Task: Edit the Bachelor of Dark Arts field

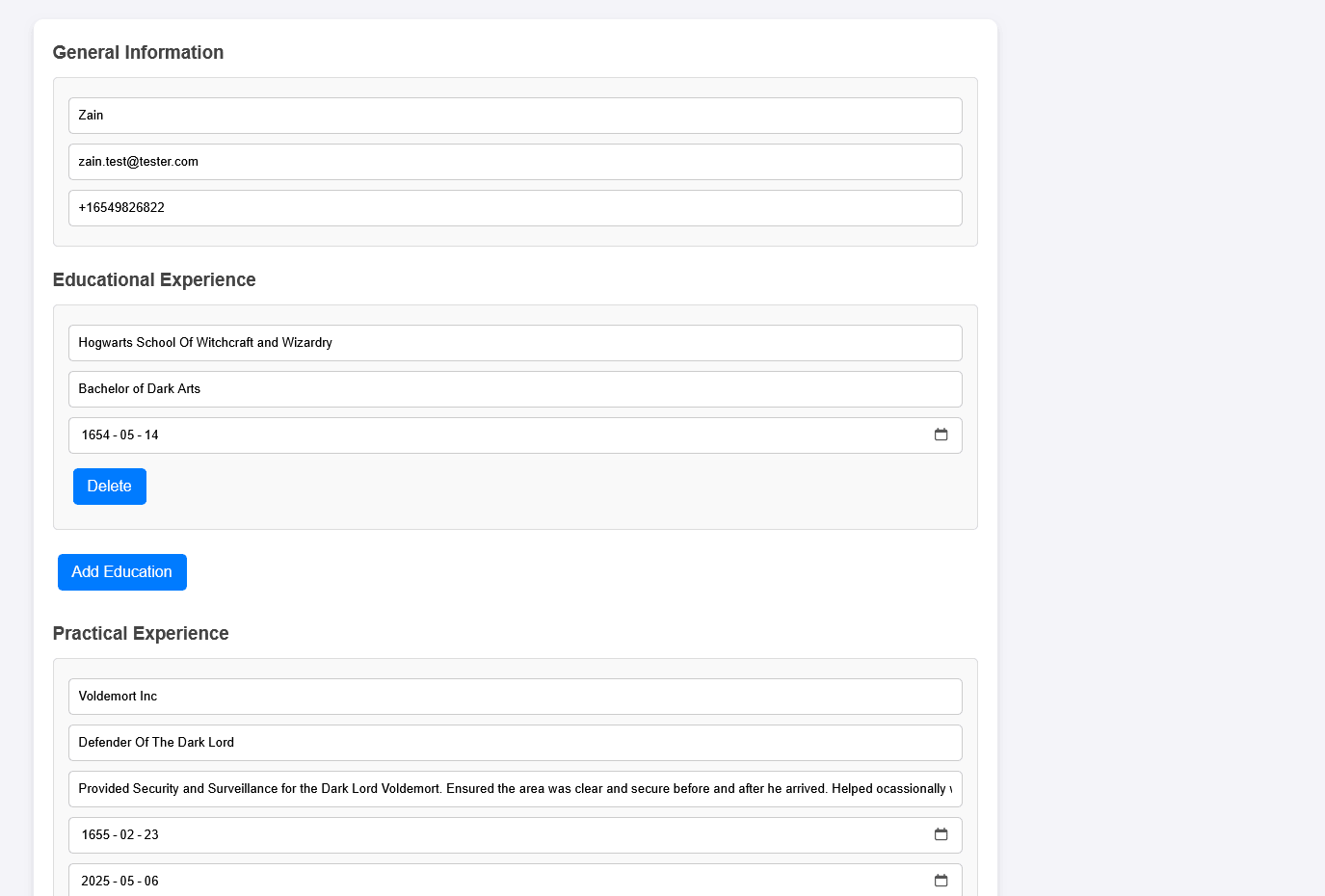Action: 515,389
